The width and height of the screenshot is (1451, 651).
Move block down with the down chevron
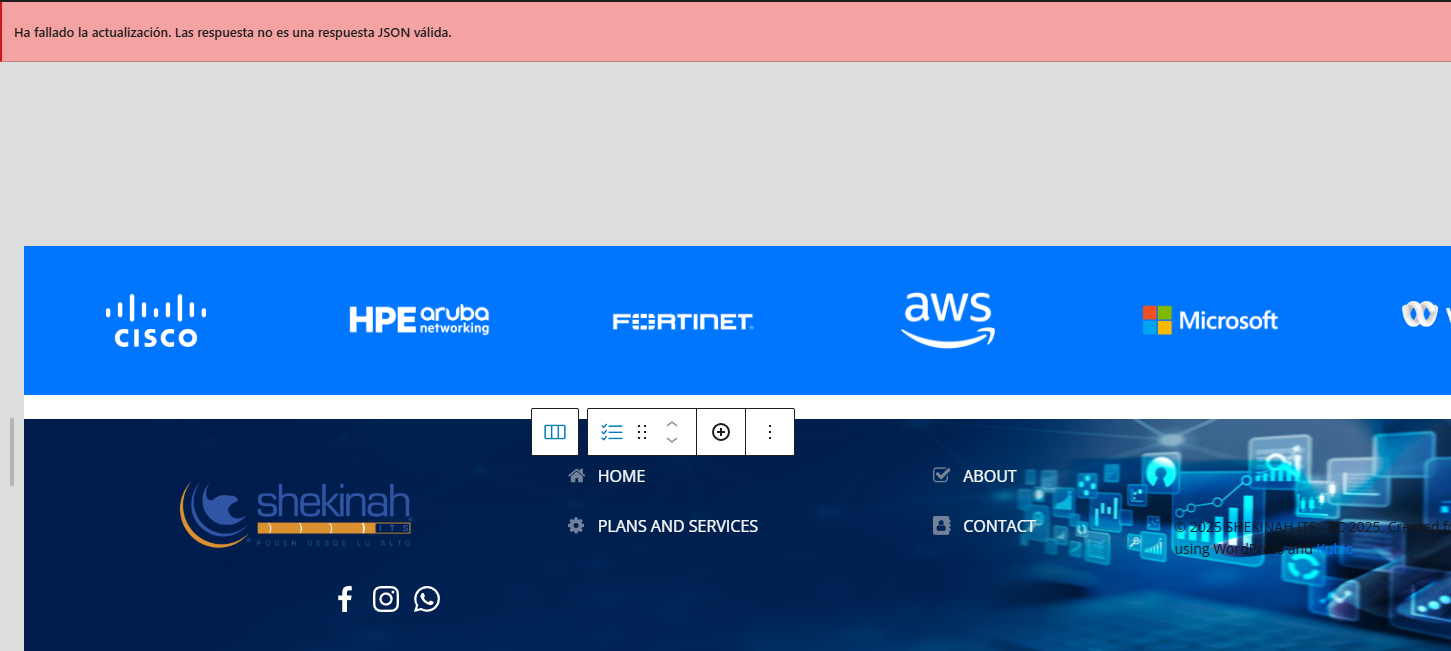[x=672, y=440]
